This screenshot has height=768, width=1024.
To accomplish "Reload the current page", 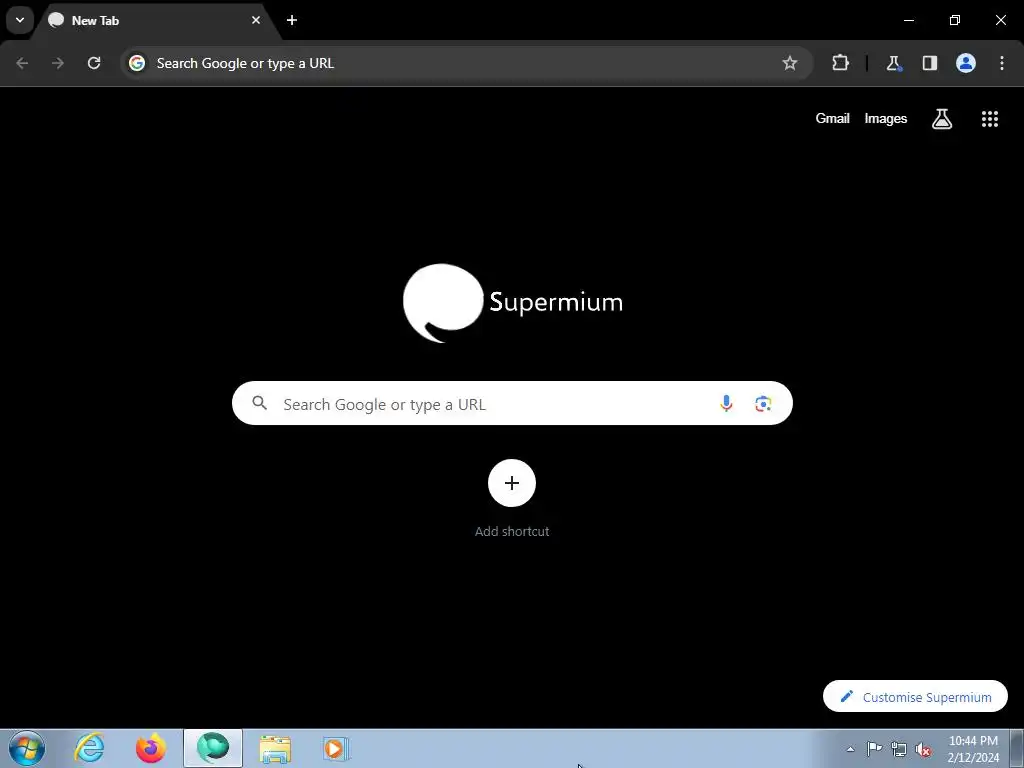I will tap(94, 63).
